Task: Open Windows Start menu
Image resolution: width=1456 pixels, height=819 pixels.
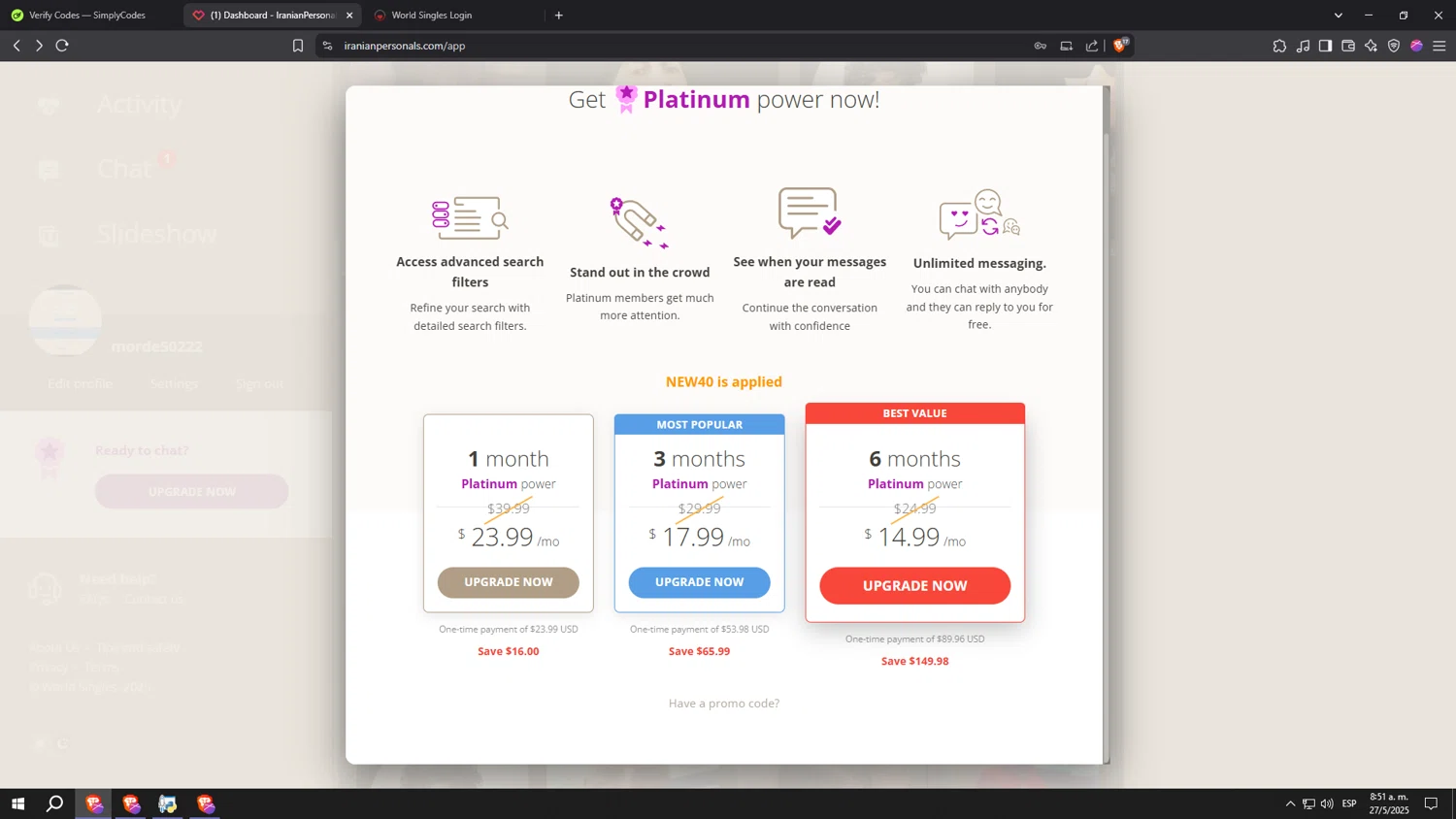Action: pos(17,803)
